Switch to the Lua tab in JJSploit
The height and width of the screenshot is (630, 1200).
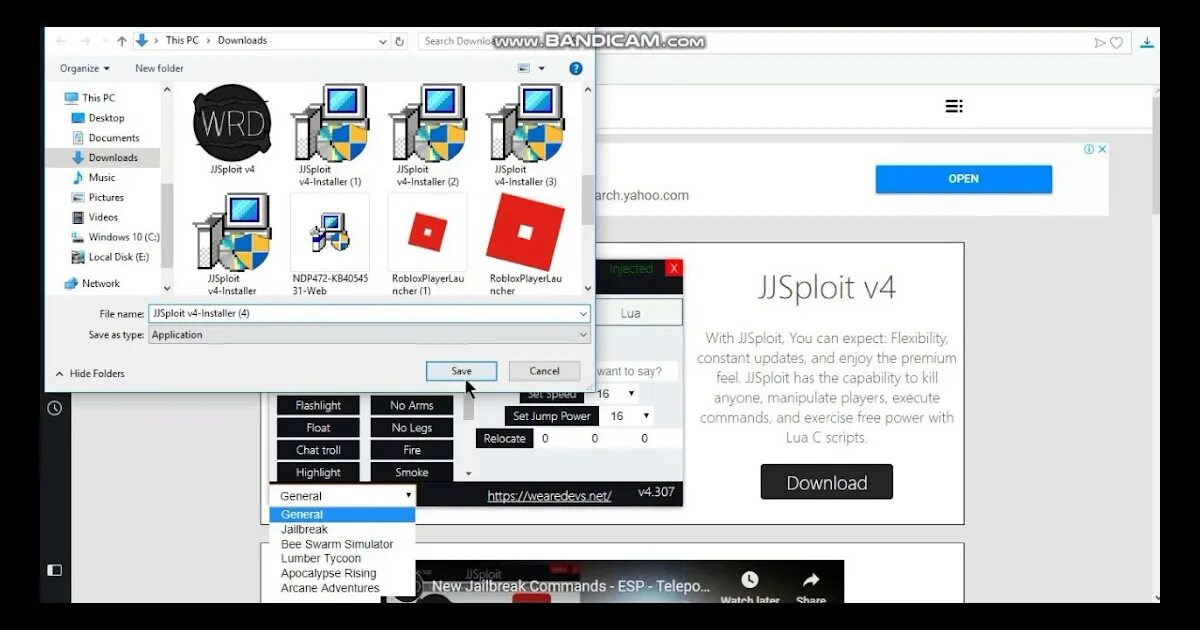(x=632, y=313)
